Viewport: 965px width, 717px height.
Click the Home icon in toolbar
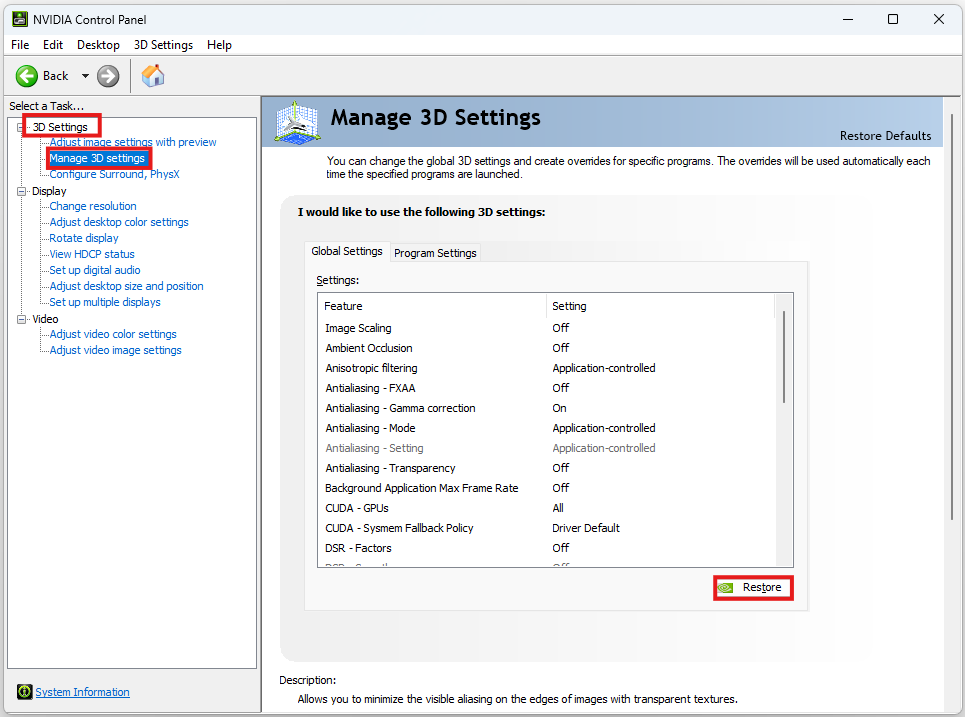tap(153, 76)
